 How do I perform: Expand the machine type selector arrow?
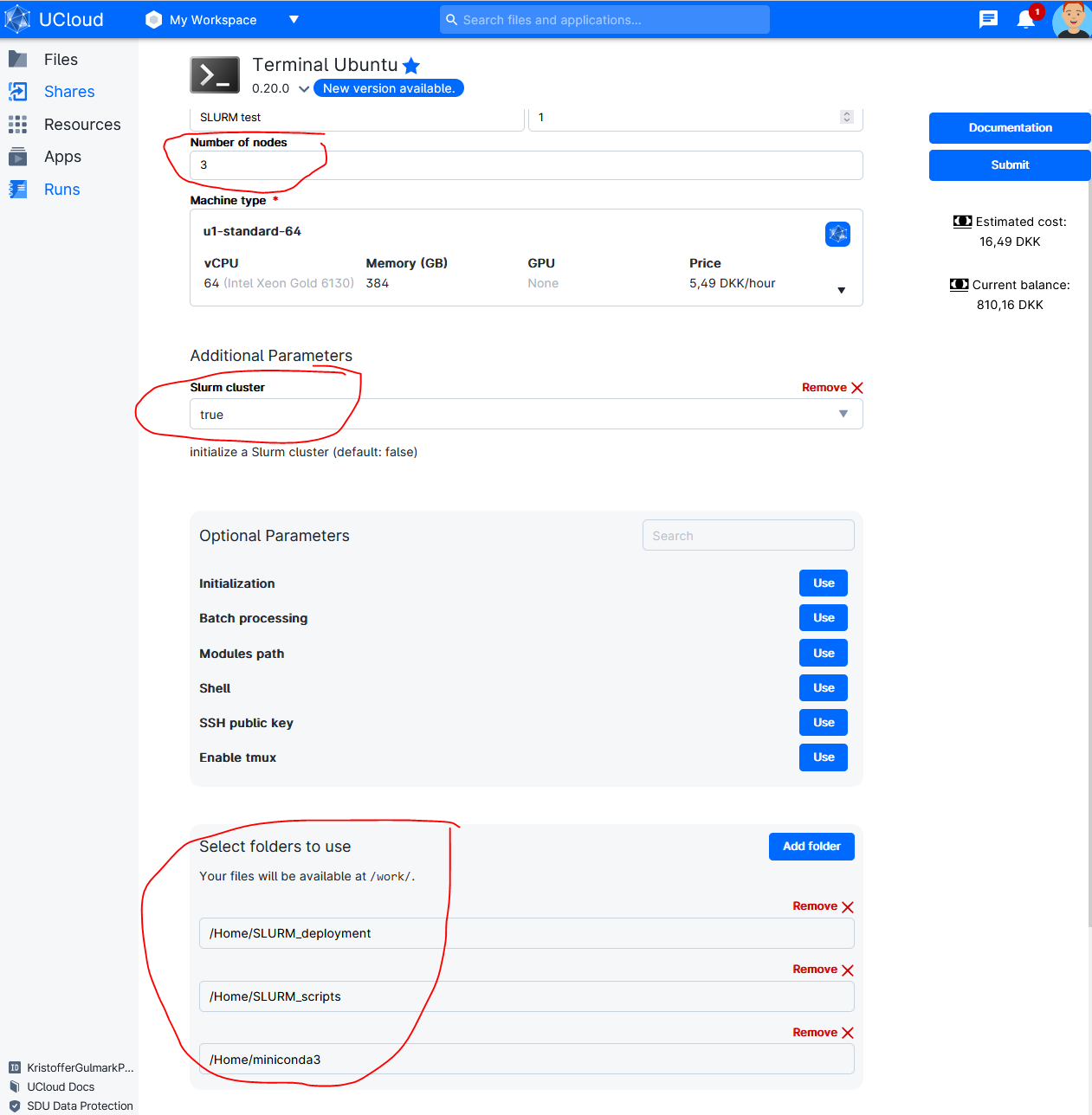[x=841, y=290]
